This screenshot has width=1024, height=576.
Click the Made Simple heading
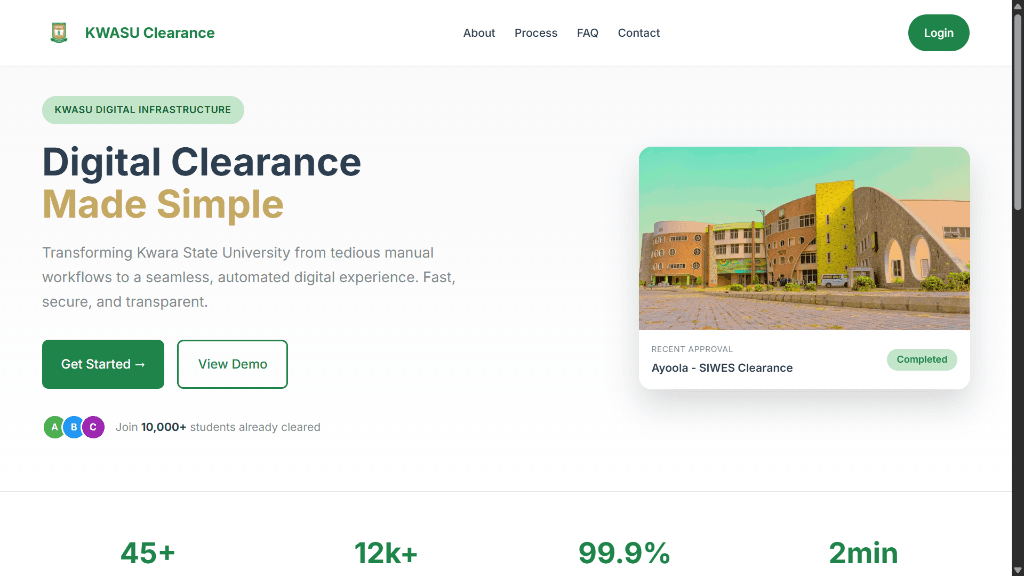click(163, 204)
